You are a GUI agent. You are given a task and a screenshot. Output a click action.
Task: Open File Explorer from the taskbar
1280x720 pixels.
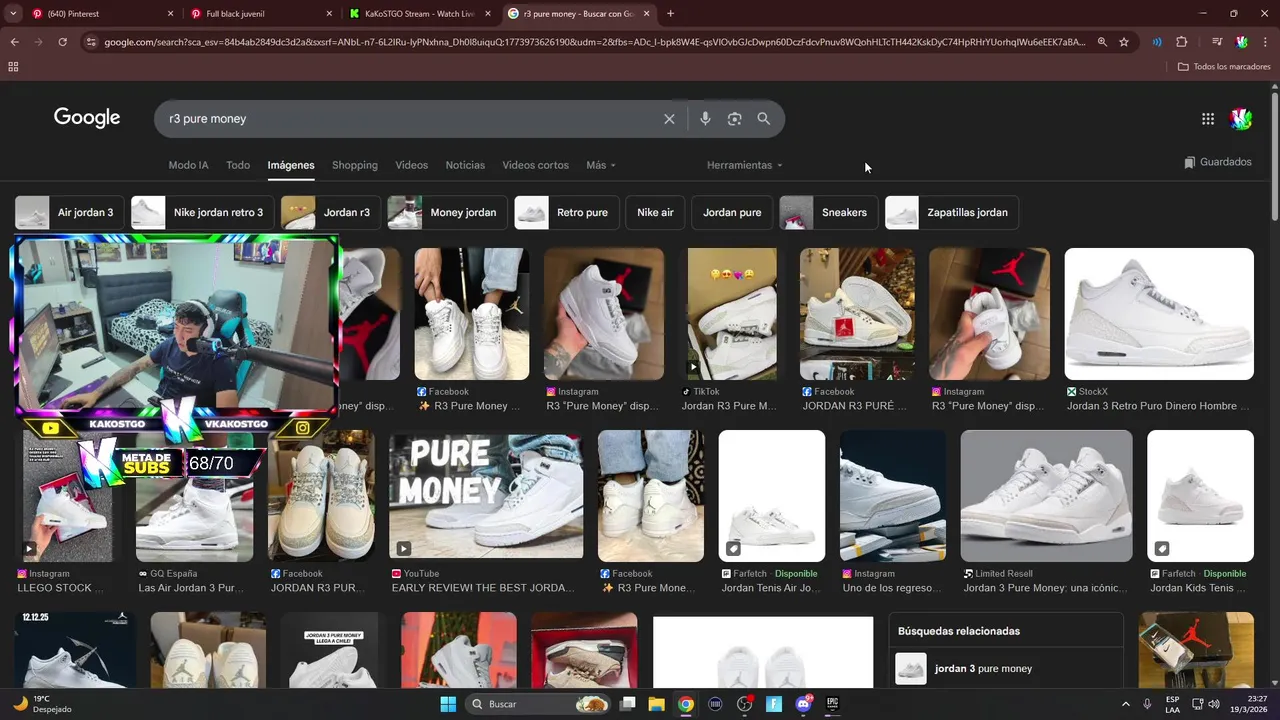(656, 704)
